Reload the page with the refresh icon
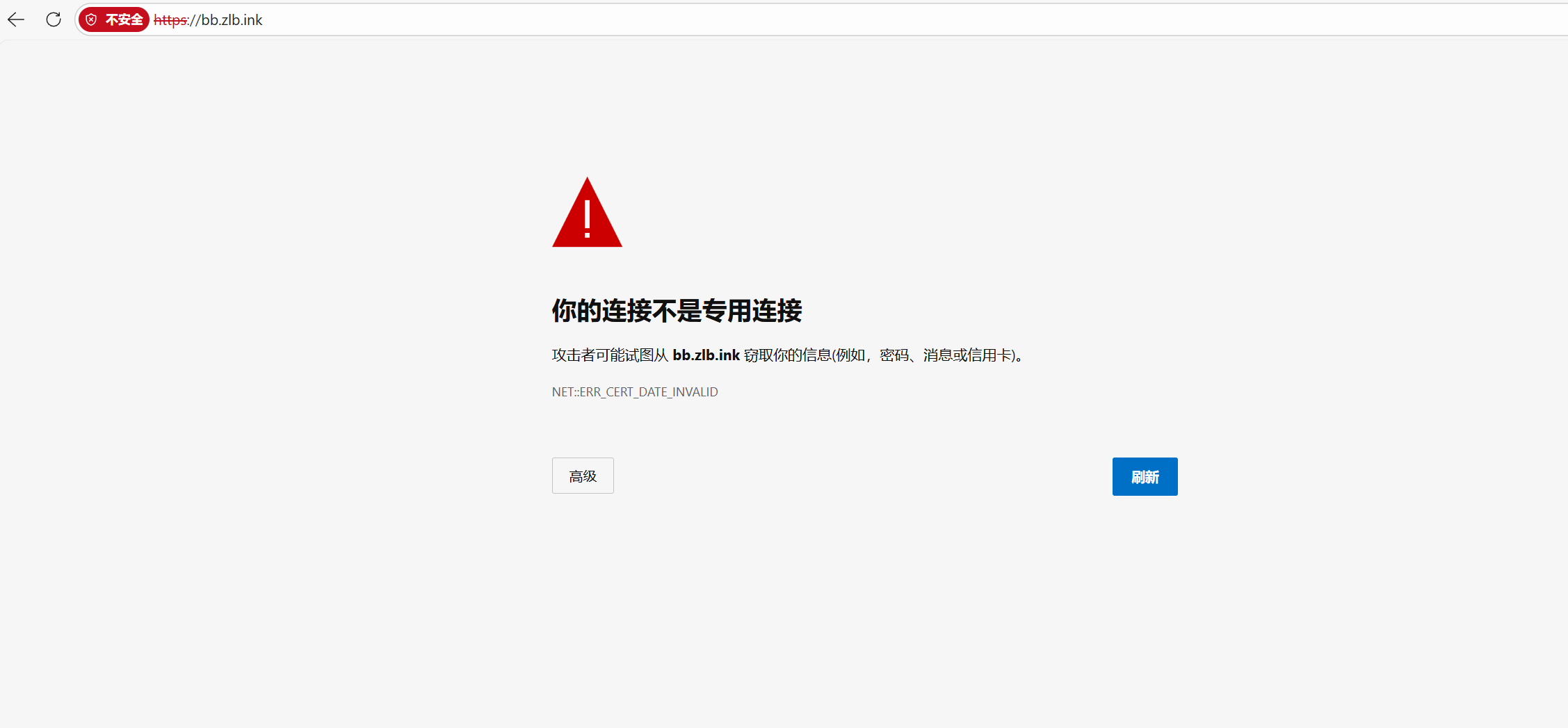 (54, 19)
